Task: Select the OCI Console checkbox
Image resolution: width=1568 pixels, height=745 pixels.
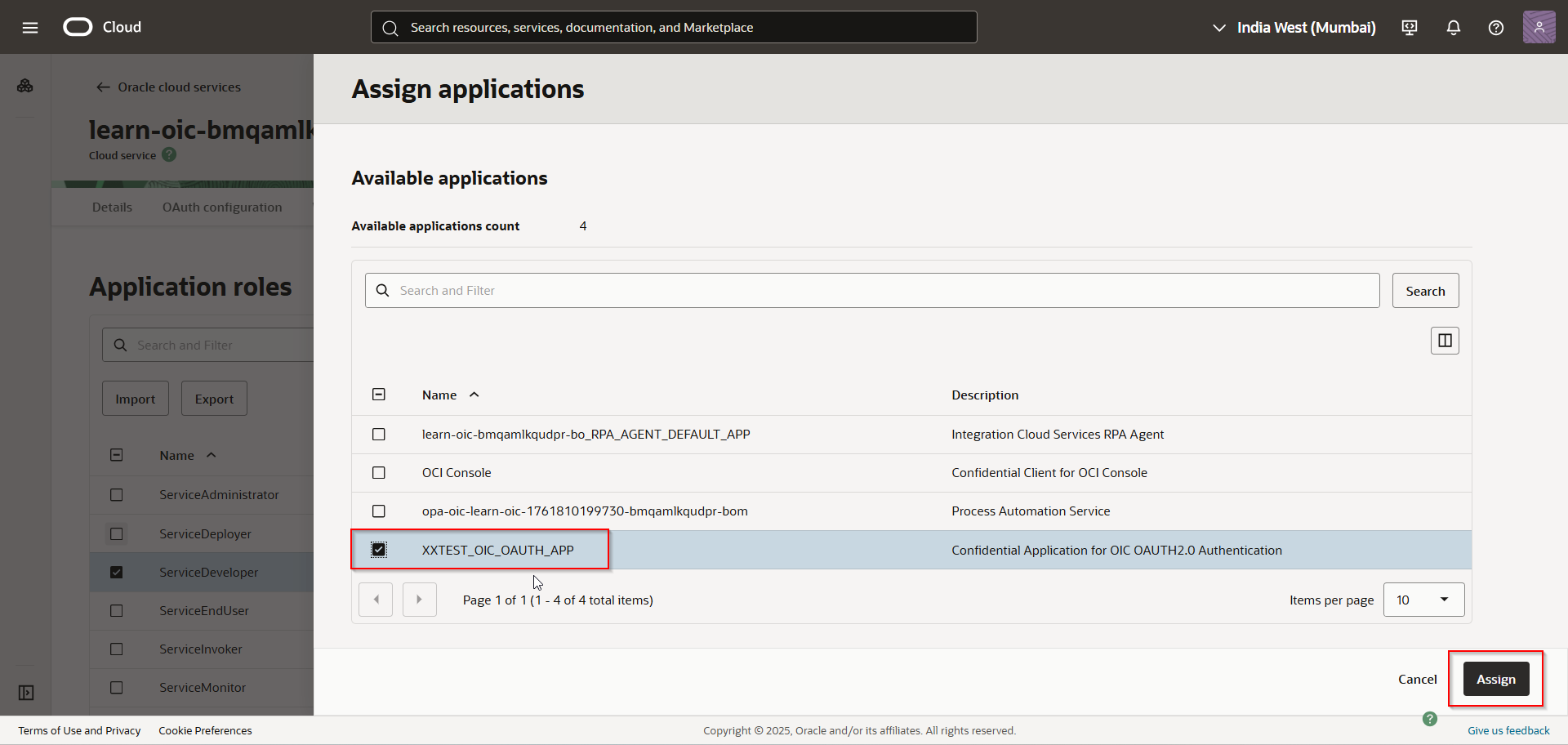Action: point(379,473)
